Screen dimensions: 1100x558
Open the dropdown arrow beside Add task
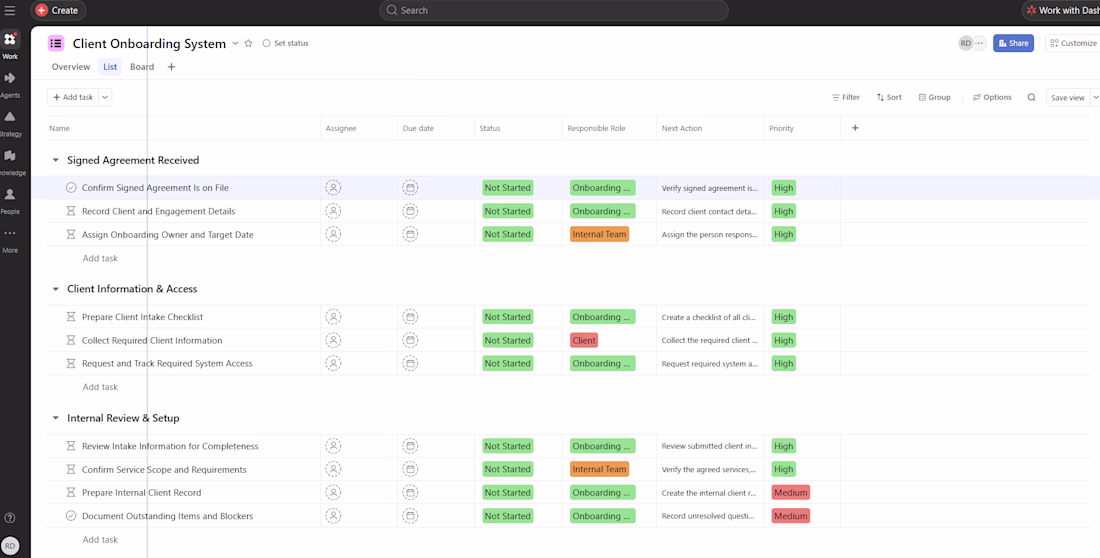[x=105, y=98]
